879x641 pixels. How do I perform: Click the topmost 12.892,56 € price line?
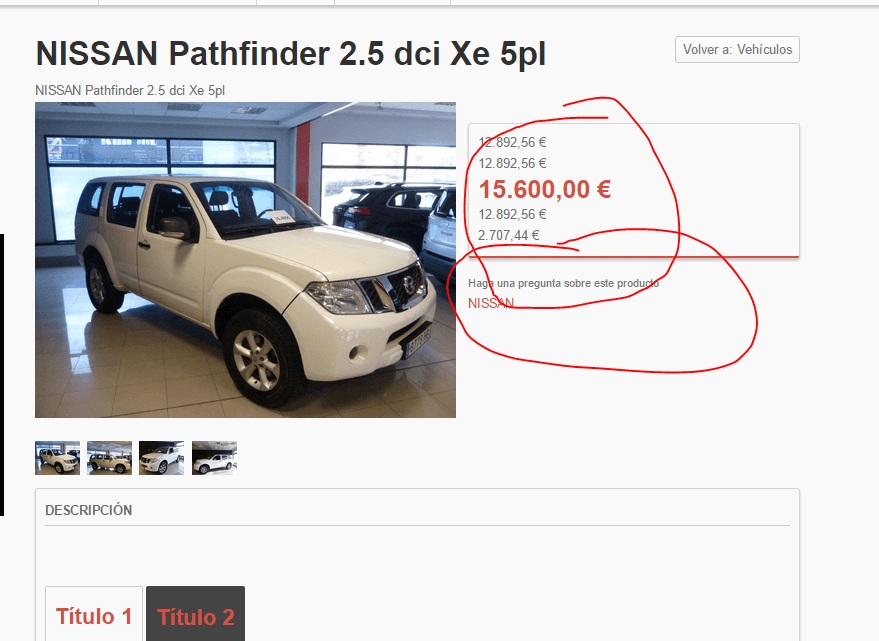(x=512, y=142)
